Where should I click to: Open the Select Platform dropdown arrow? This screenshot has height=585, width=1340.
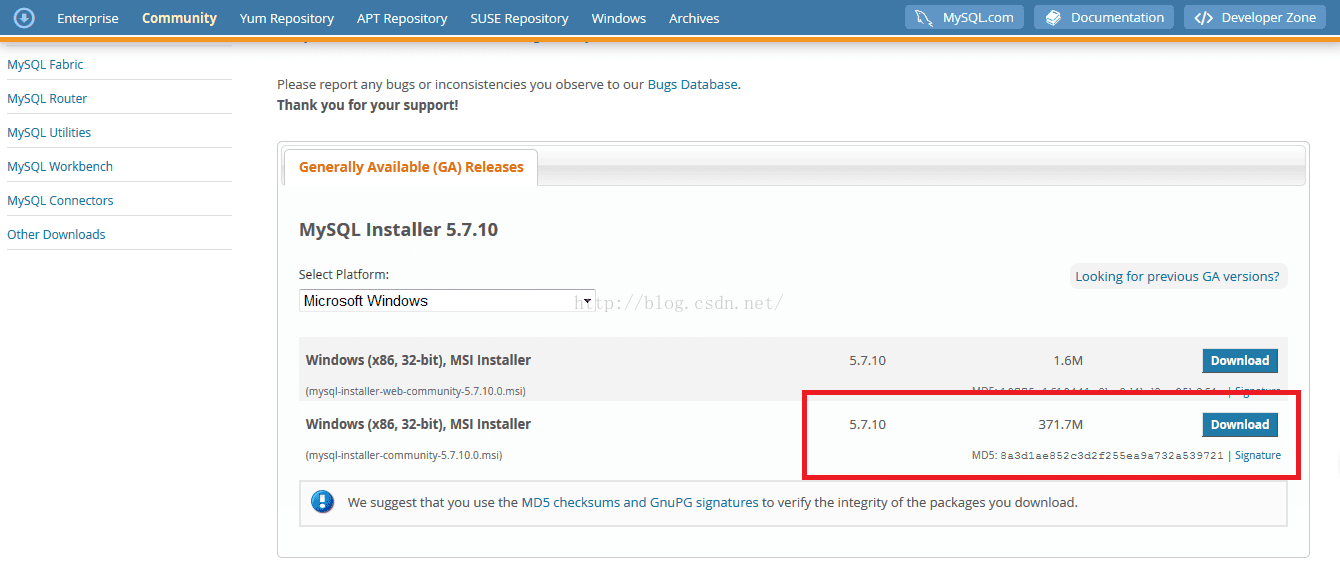[587, 300]
